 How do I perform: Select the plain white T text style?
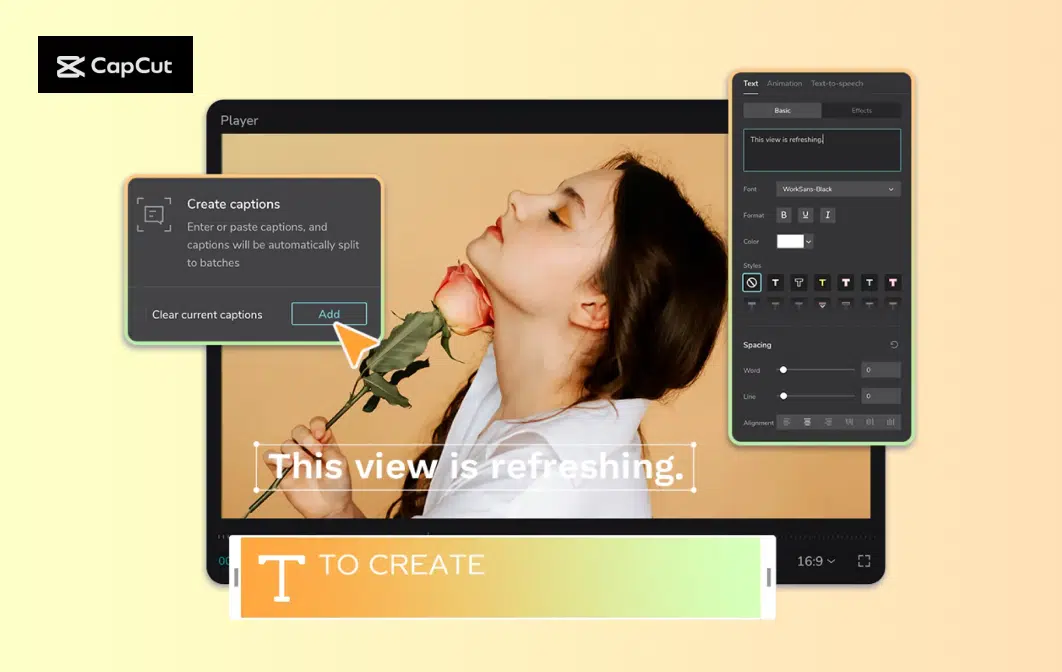tap(775, 281)
